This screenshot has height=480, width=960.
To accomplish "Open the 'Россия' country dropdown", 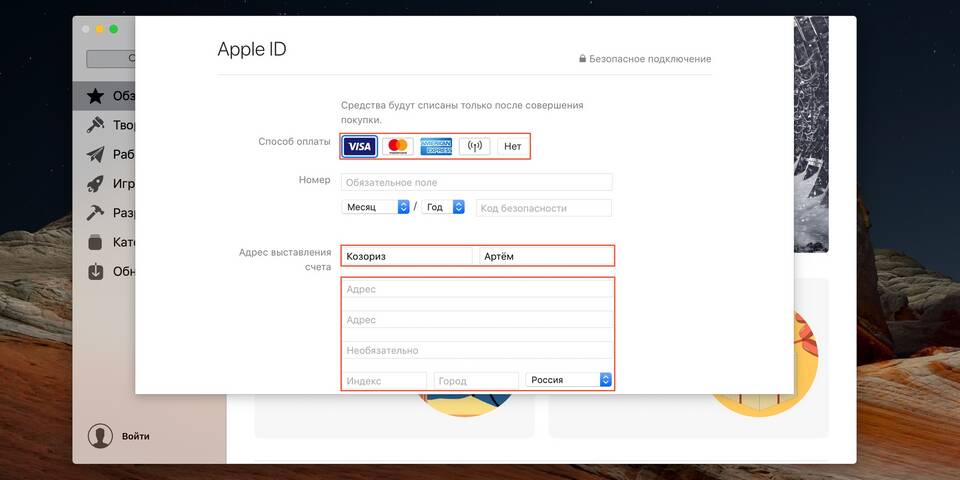I will pos(568,380).
